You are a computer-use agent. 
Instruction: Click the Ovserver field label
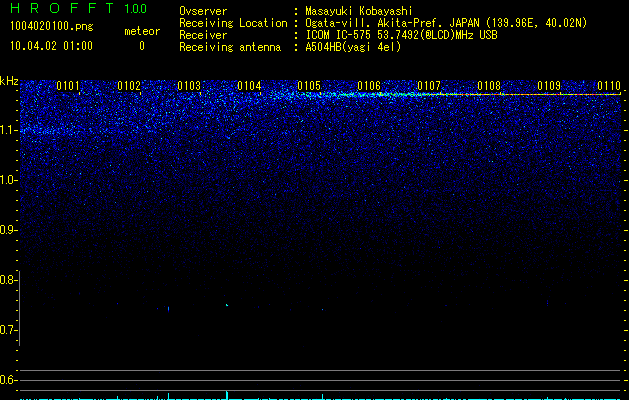[x=203, y=11]
